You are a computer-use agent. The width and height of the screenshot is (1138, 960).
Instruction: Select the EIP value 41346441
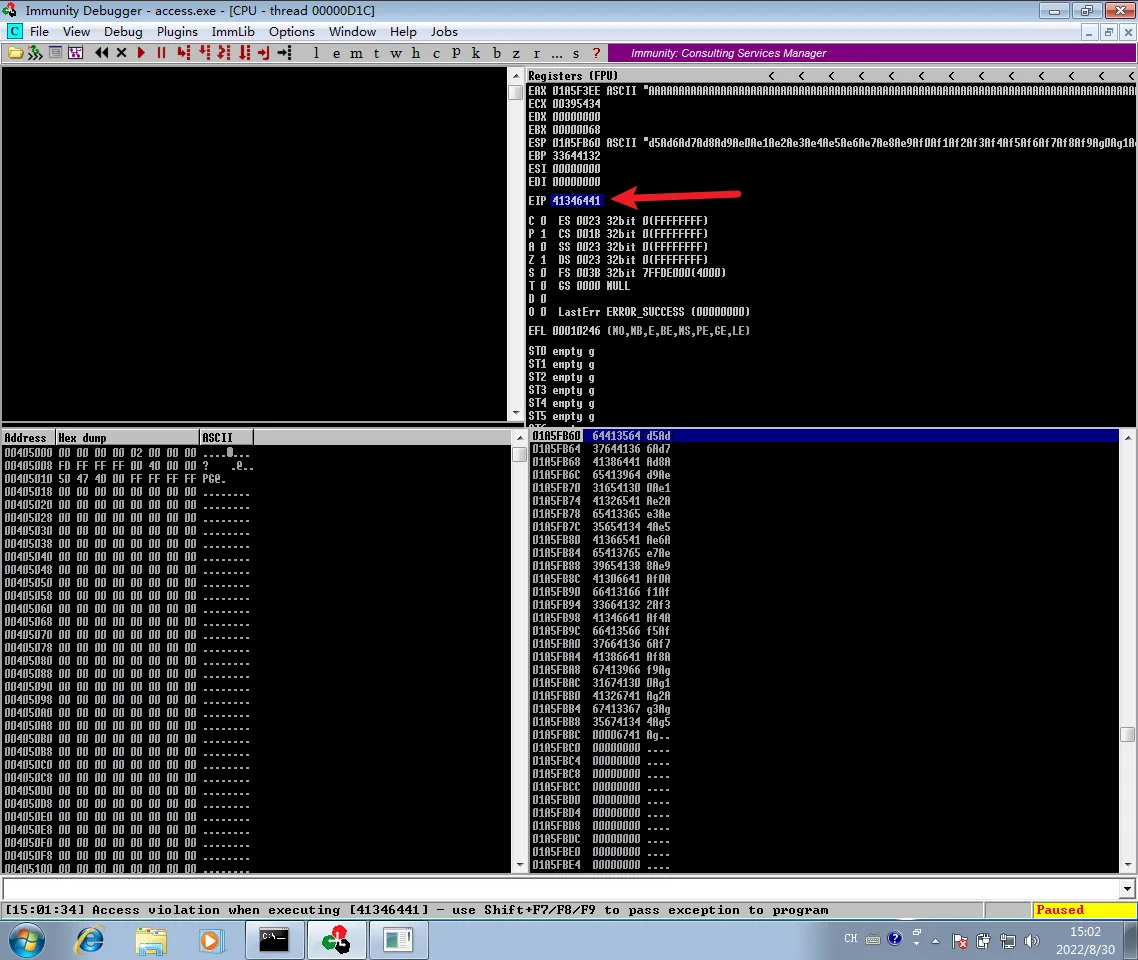coord(576,200)
